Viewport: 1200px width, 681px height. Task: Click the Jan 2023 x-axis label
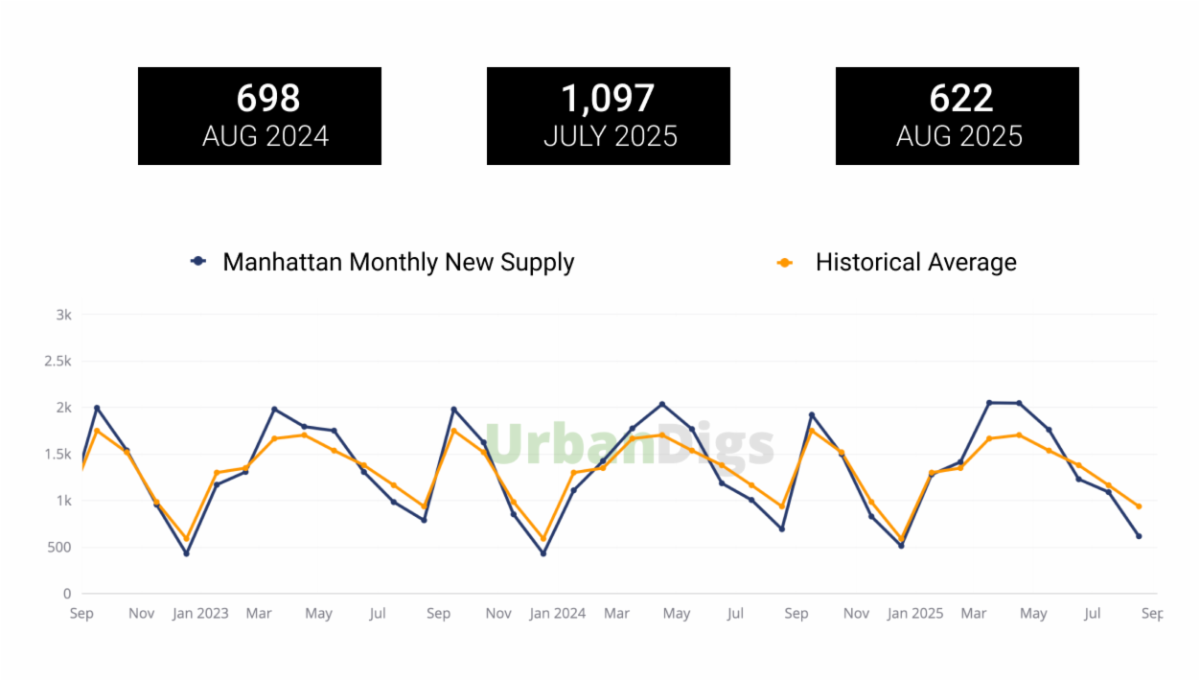point(200,613)
